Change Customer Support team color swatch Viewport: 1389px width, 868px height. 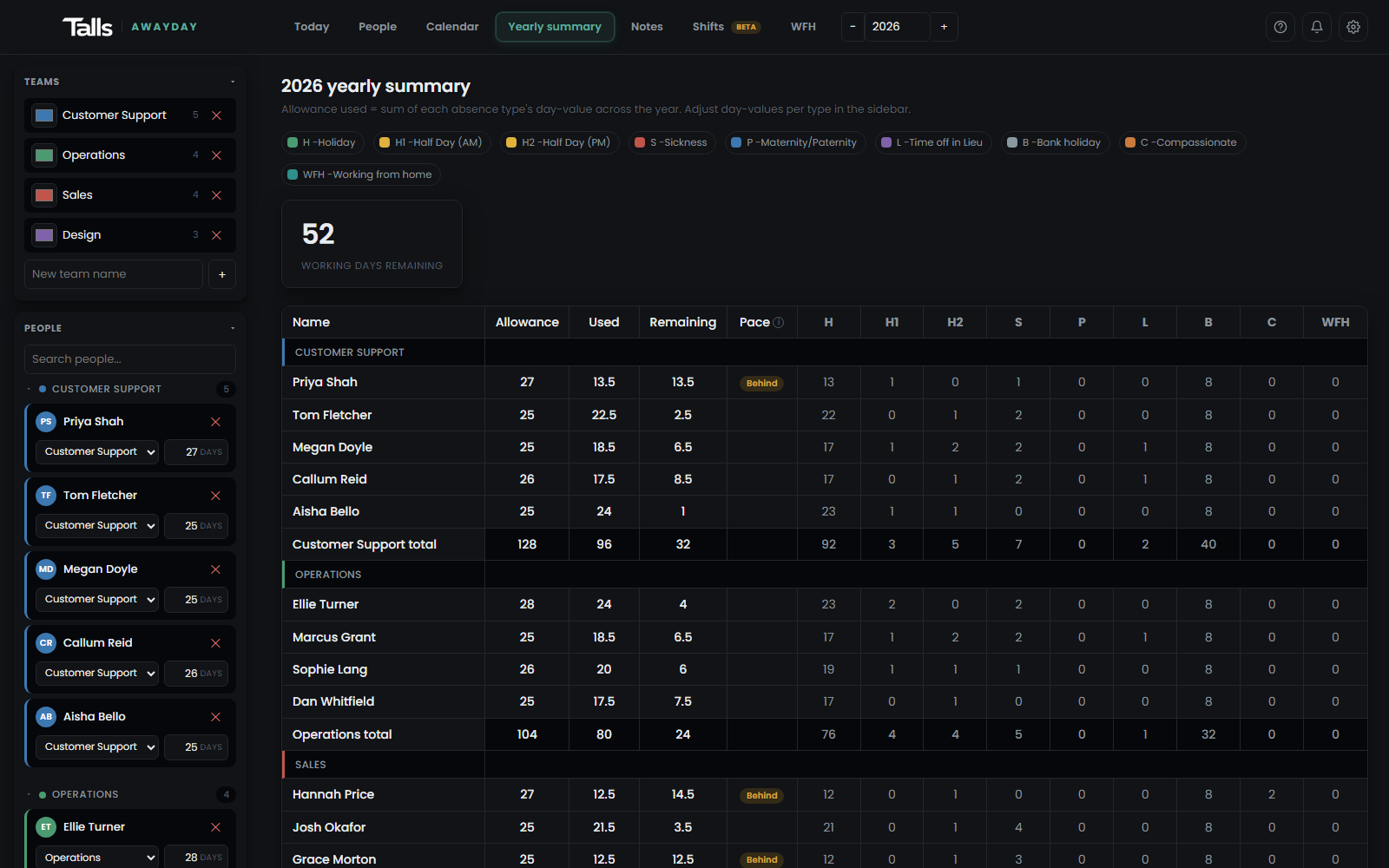(44, 115)
